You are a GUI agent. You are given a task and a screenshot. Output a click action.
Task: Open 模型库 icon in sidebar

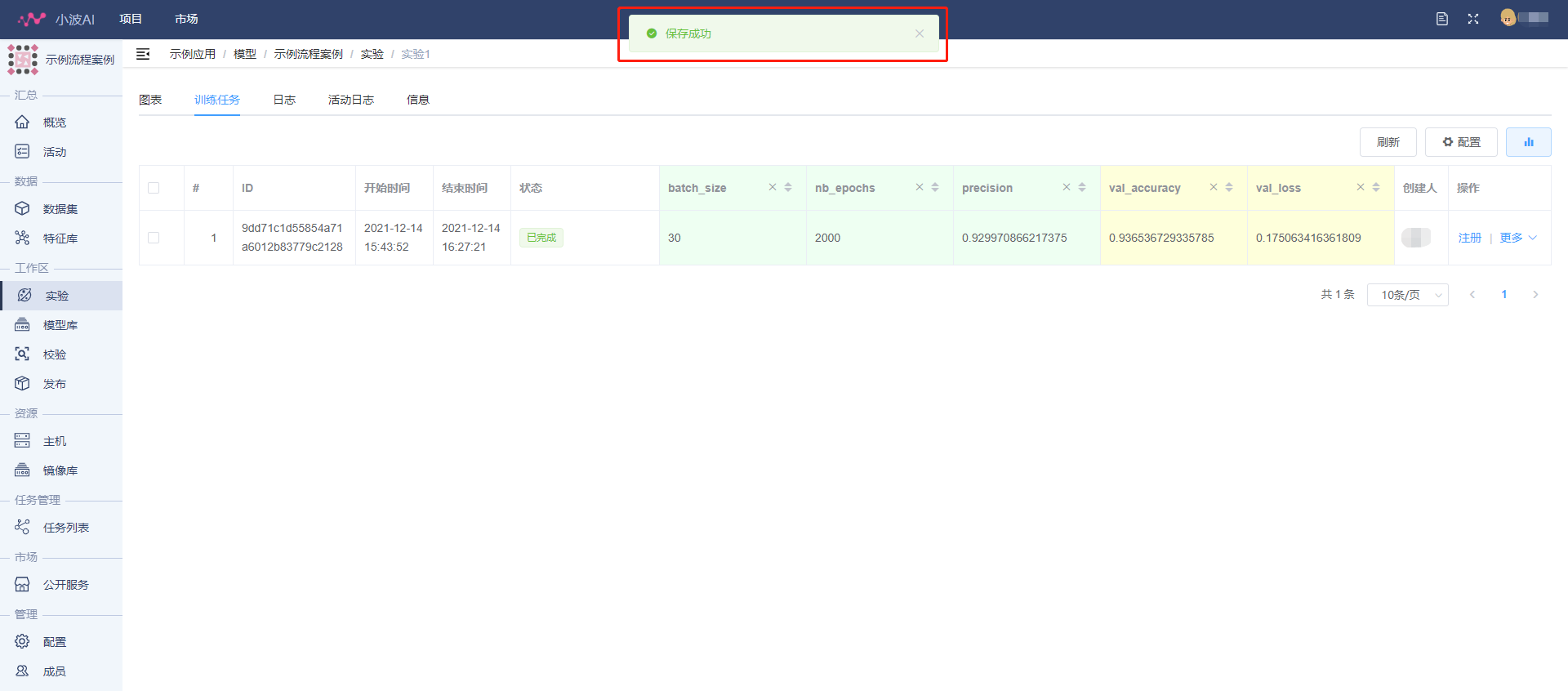coord(22,325)
